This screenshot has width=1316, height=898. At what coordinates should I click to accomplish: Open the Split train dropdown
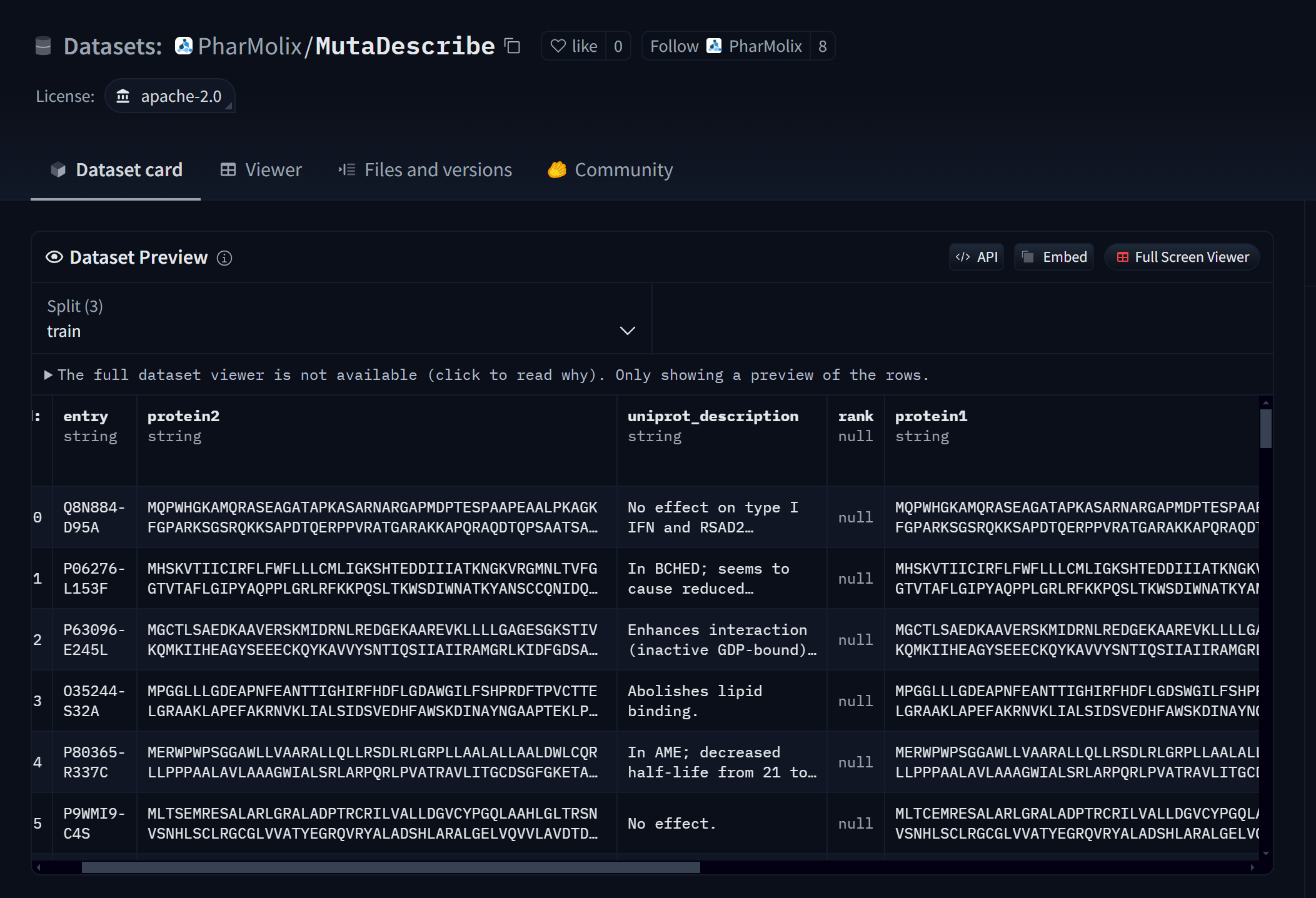coord(341,319)
